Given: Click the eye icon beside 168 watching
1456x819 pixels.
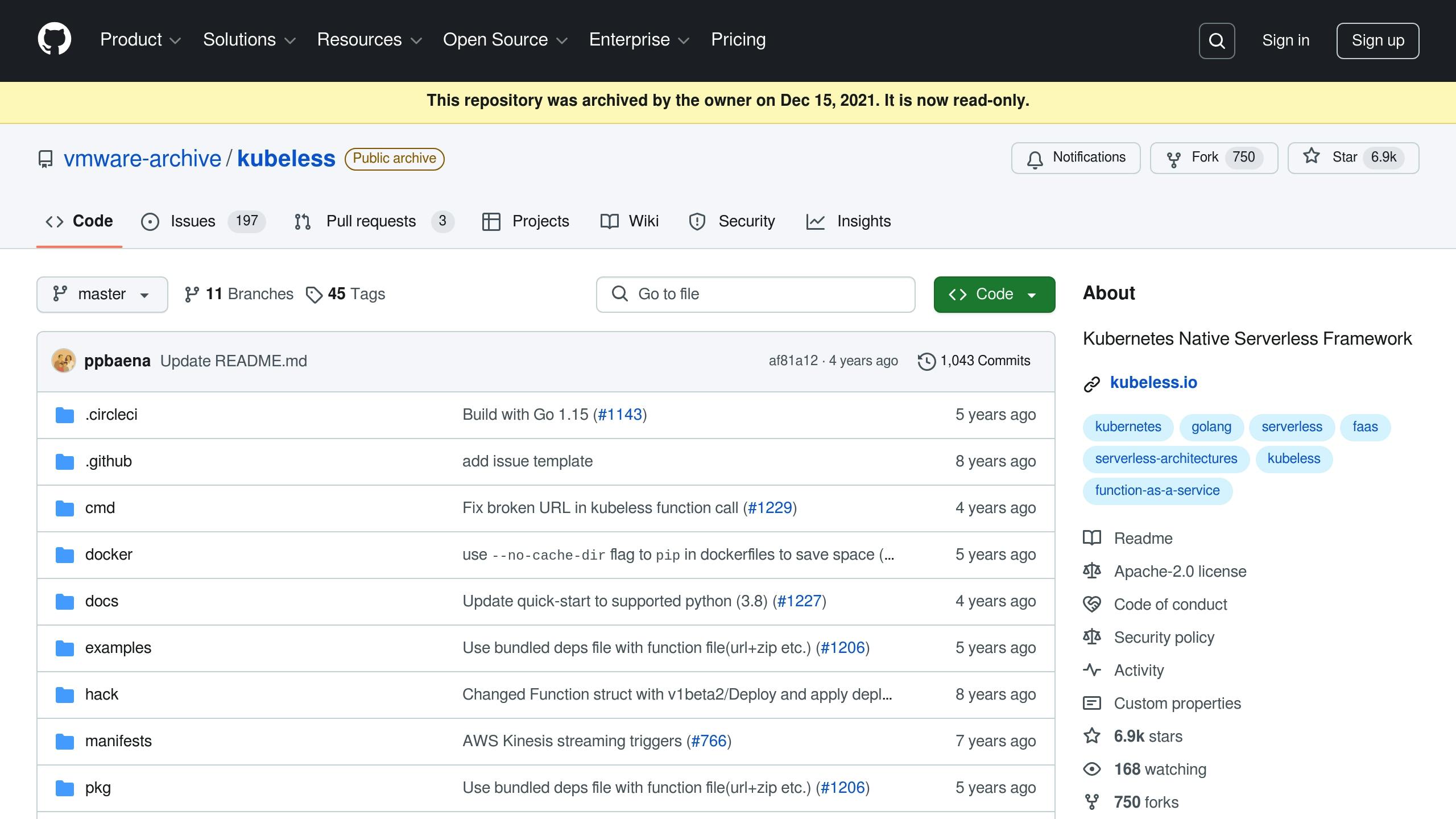Looking at the screenshot, I should pos(1092,769).
